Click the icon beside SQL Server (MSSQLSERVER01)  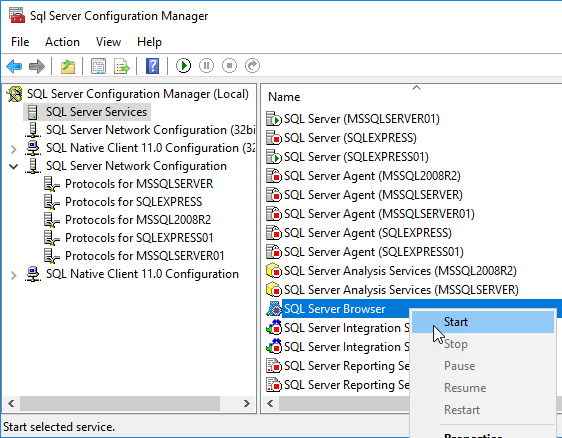[274, 119]
